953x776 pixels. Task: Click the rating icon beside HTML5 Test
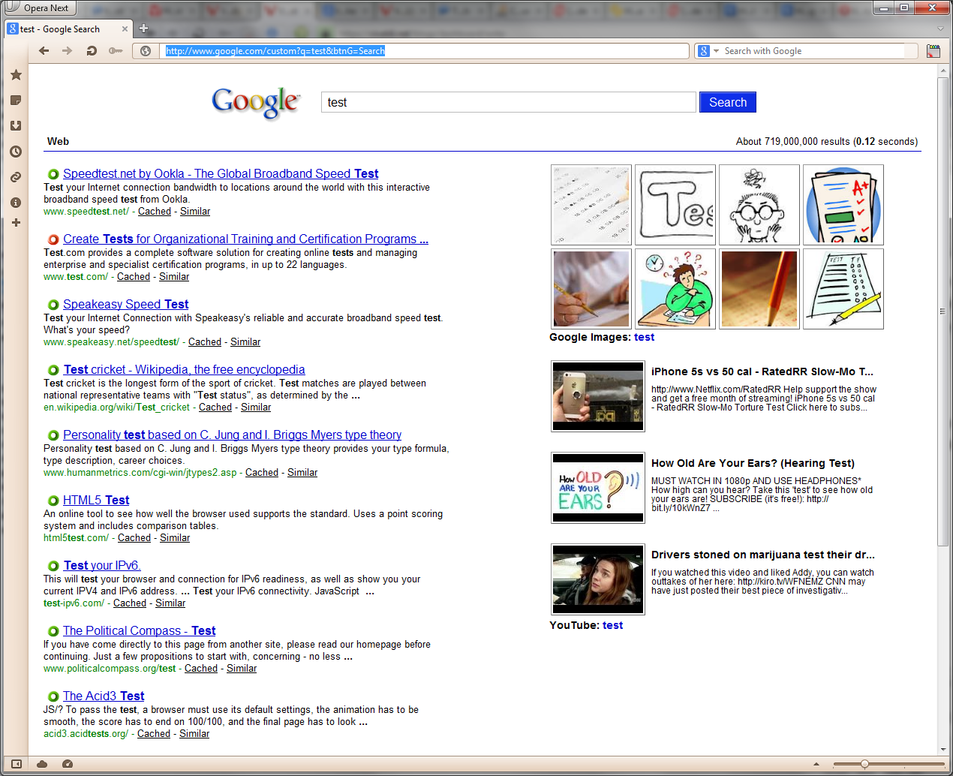point(53,501)
